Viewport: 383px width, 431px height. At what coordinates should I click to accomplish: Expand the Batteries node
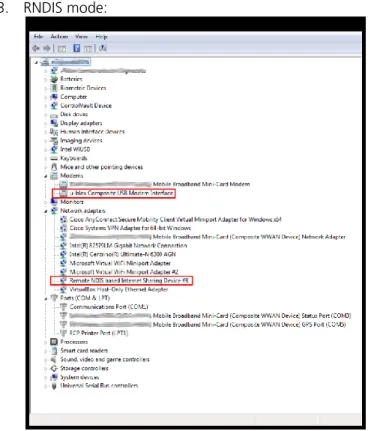46,79
